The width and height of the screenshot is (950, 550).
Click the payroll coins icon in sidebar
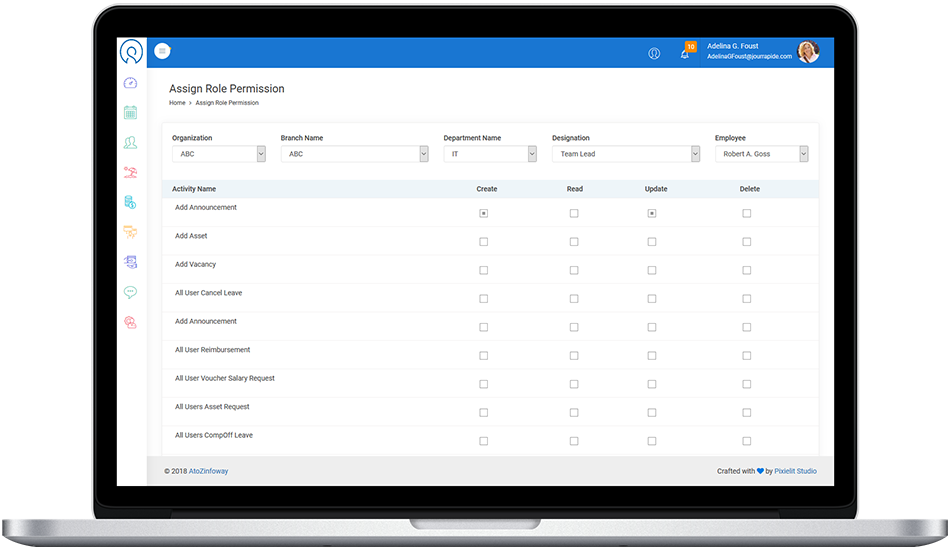tap(130, 202)
